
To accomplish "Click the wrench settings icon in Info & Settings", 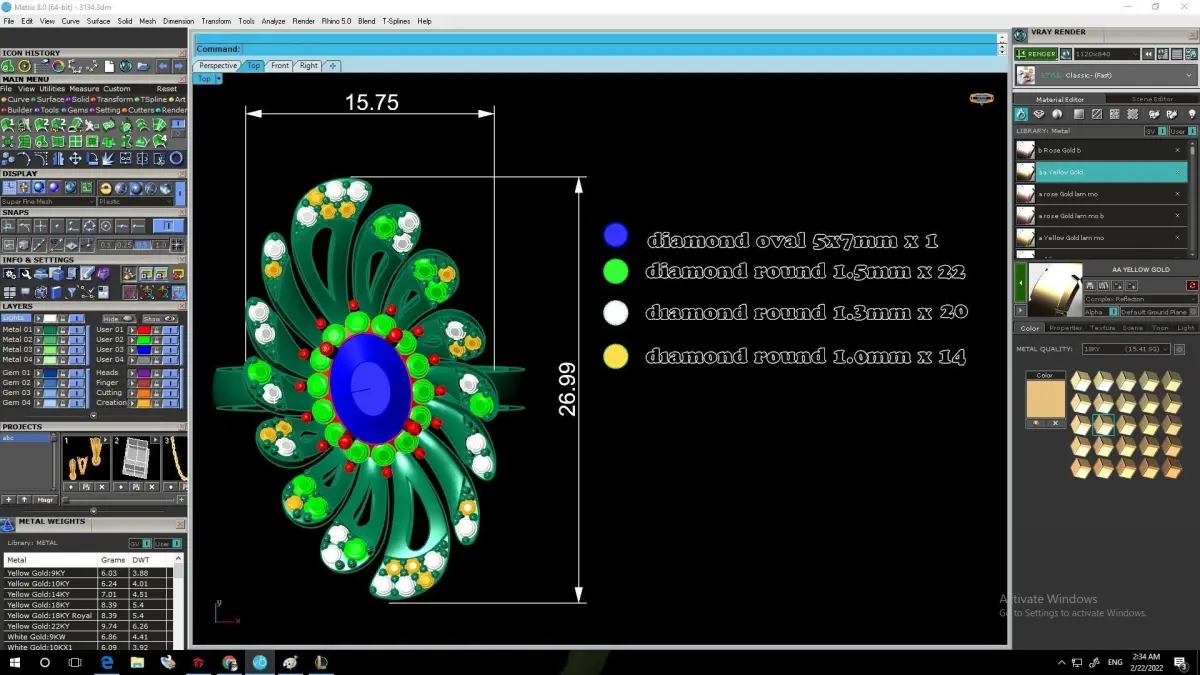I will pos(25,273).
